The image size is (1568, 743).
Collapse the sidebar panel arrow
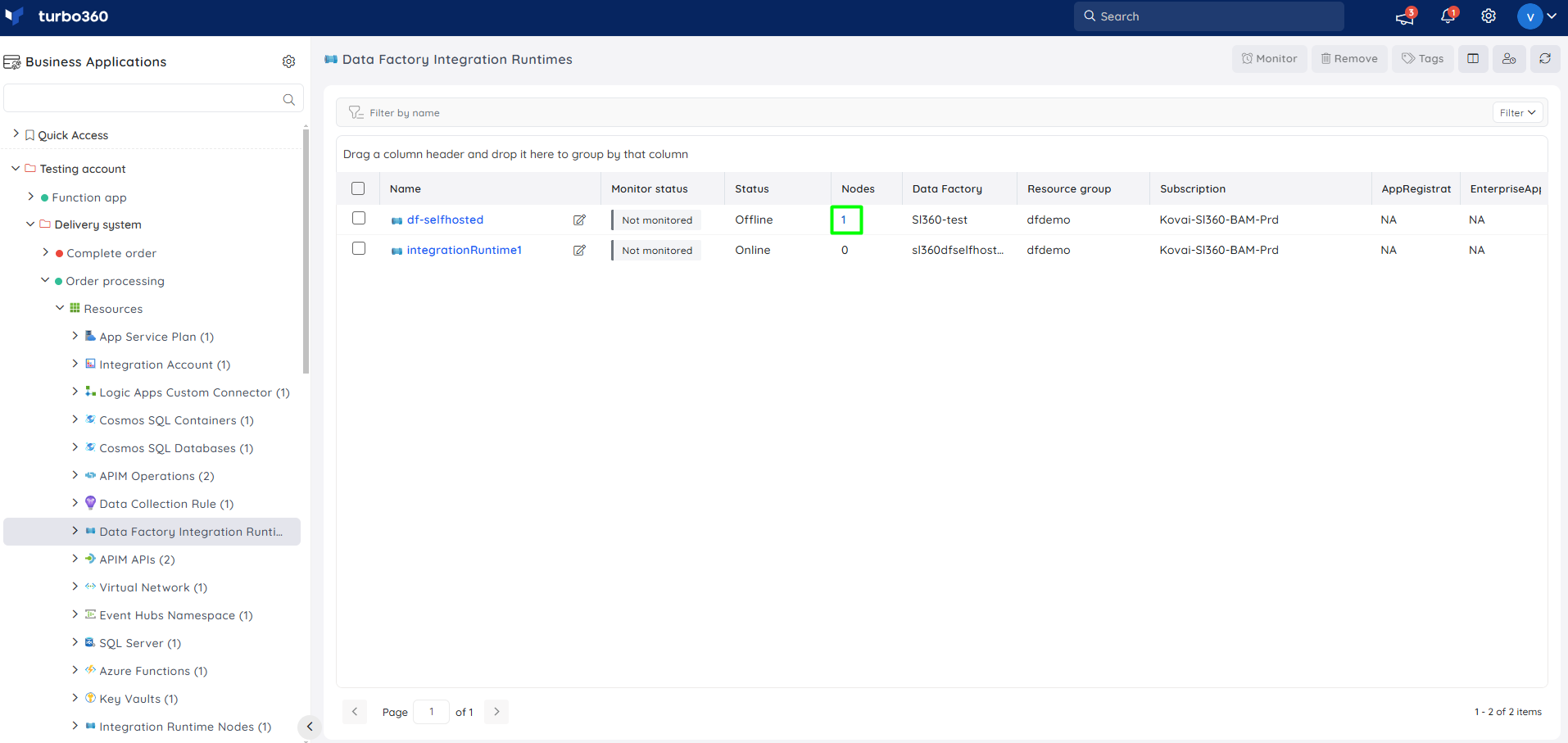[310, 727]
